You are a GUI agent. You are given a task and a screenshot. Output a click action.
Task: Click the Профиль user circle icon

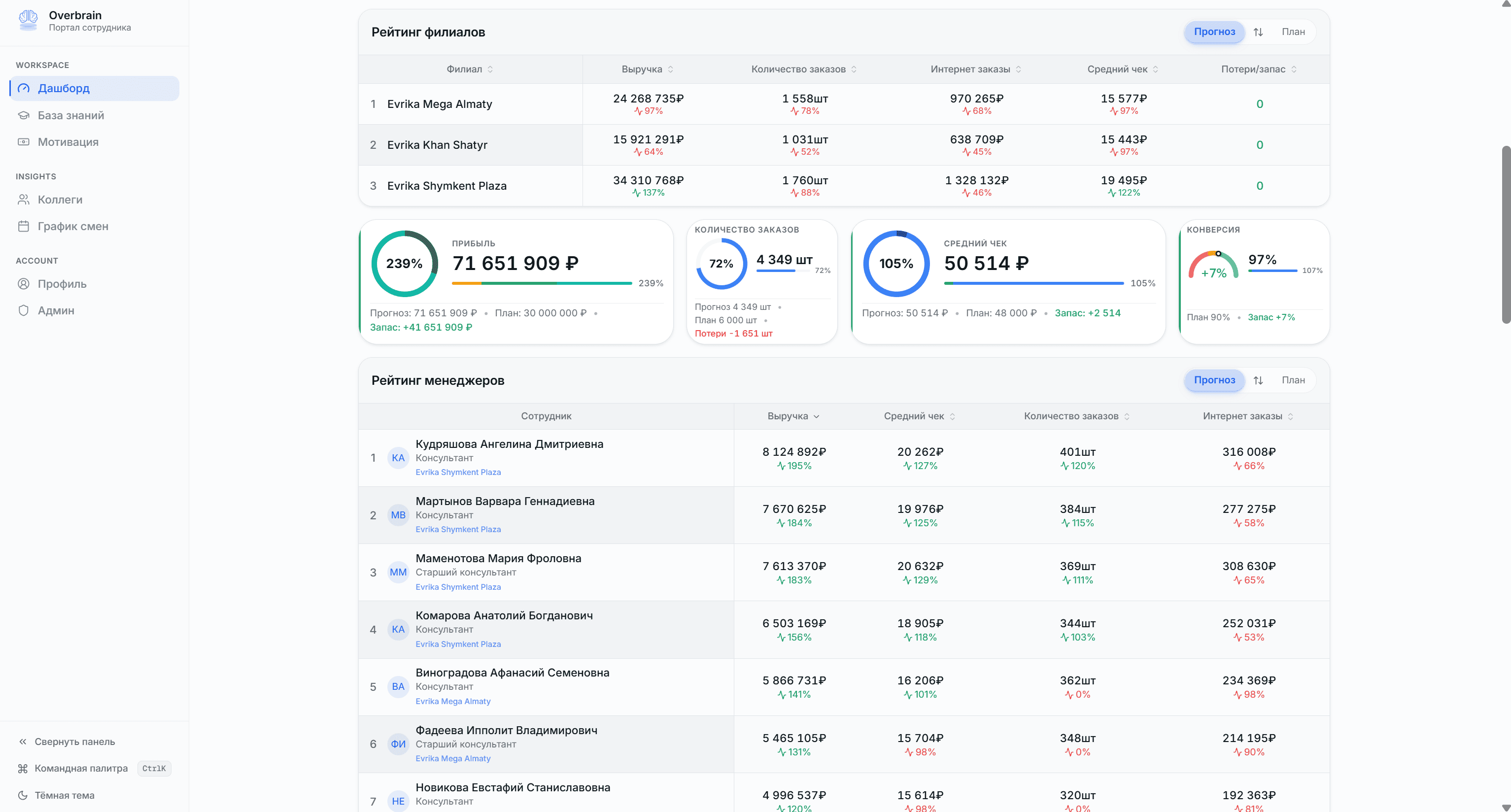tap(24, 284)
